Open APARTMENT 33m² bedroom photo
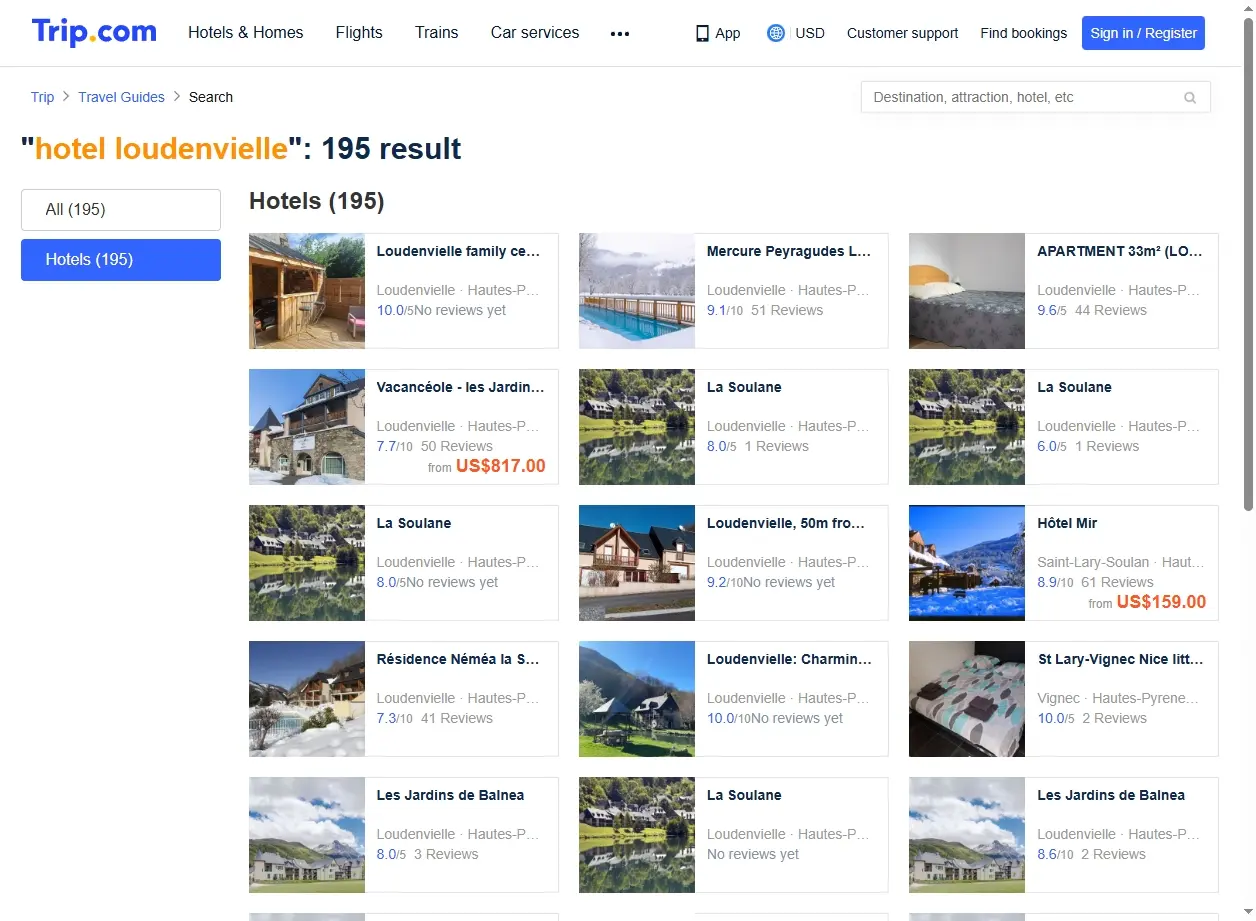Screen dimensions: 1256x921 tap(967, 291)
